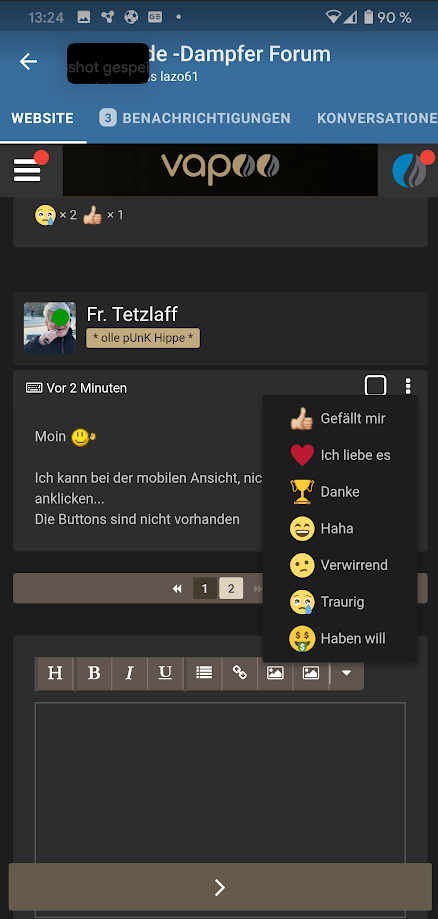
Task: Go to page 1 of thread
Action: 205,588
